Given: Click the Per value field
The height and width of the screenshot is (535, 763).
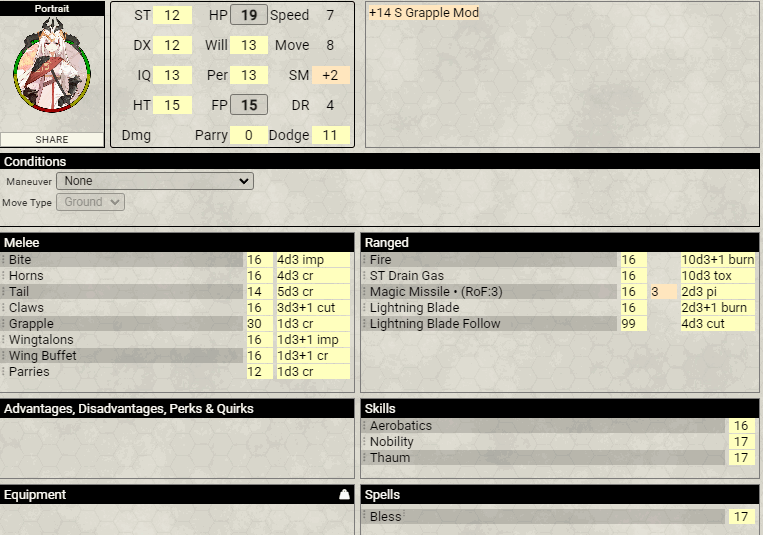Looking at the screenshot, I should click(x=249, y=75).
